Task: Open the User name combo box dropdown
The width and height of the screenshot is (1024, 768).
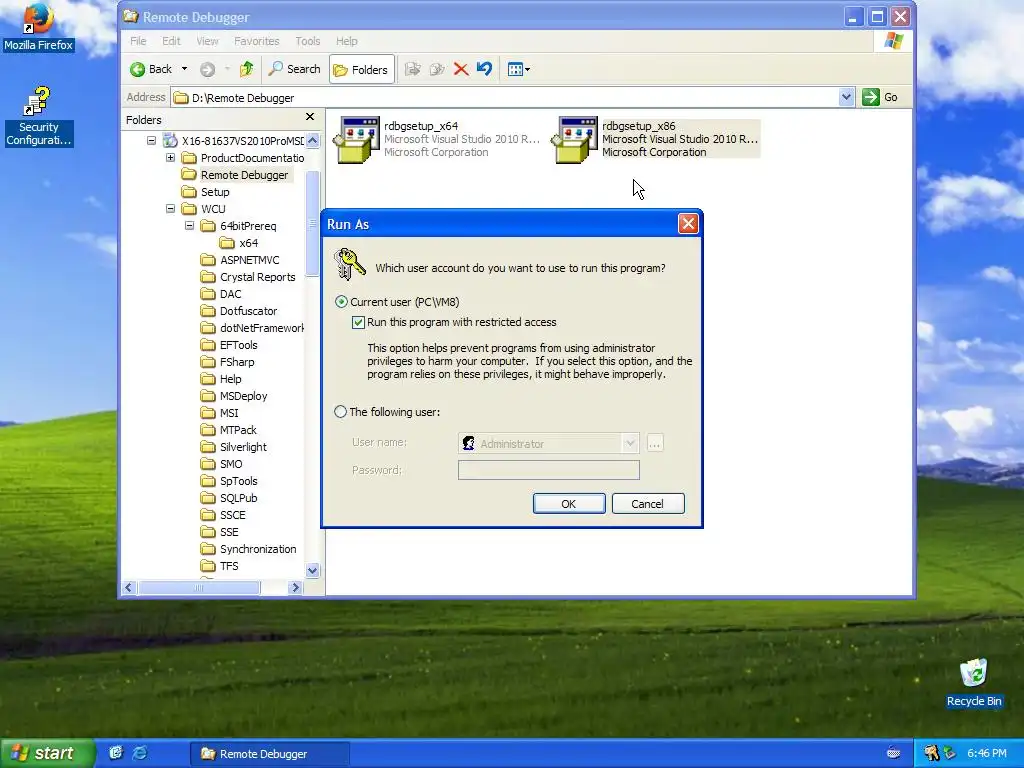Action: [x=630, y=443]
